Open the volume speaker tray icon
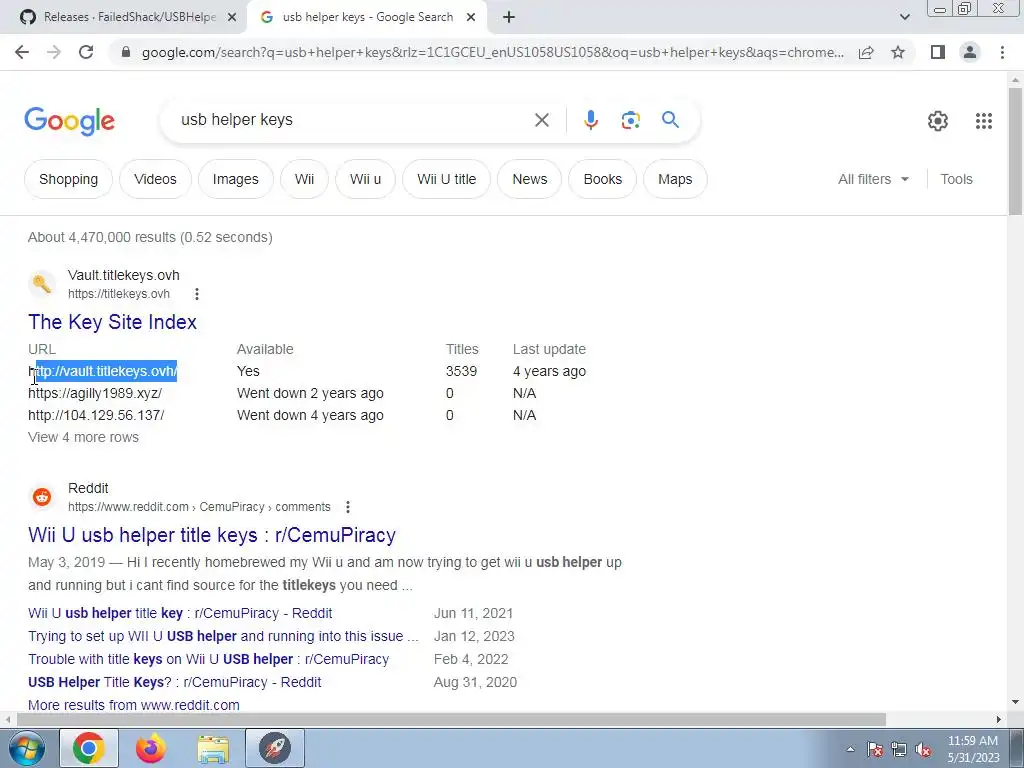This screenshot has height=768, width=1024. pos(923,749)
